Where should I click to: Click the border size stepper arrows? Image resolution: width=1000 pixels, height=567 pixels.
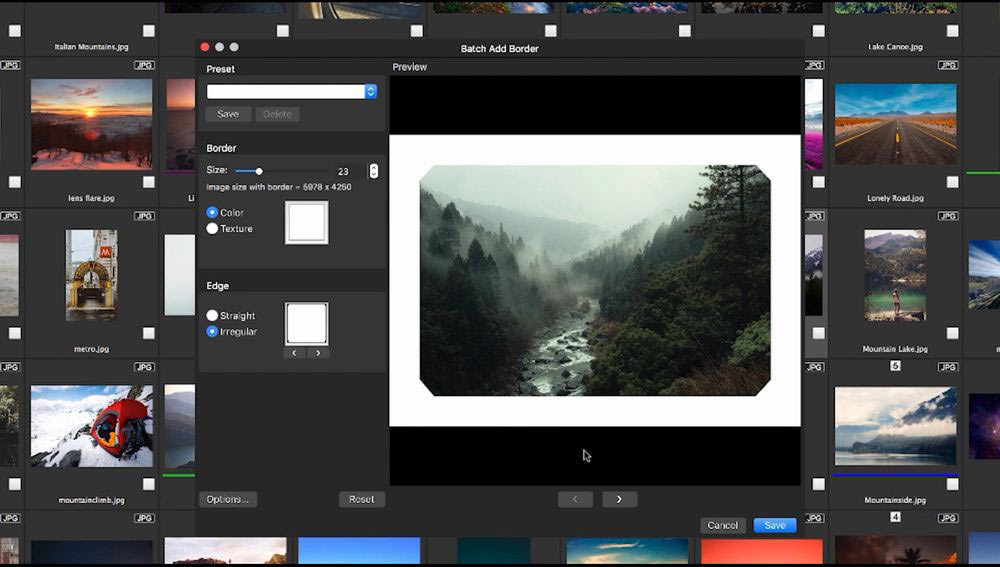tap(373, 171)
